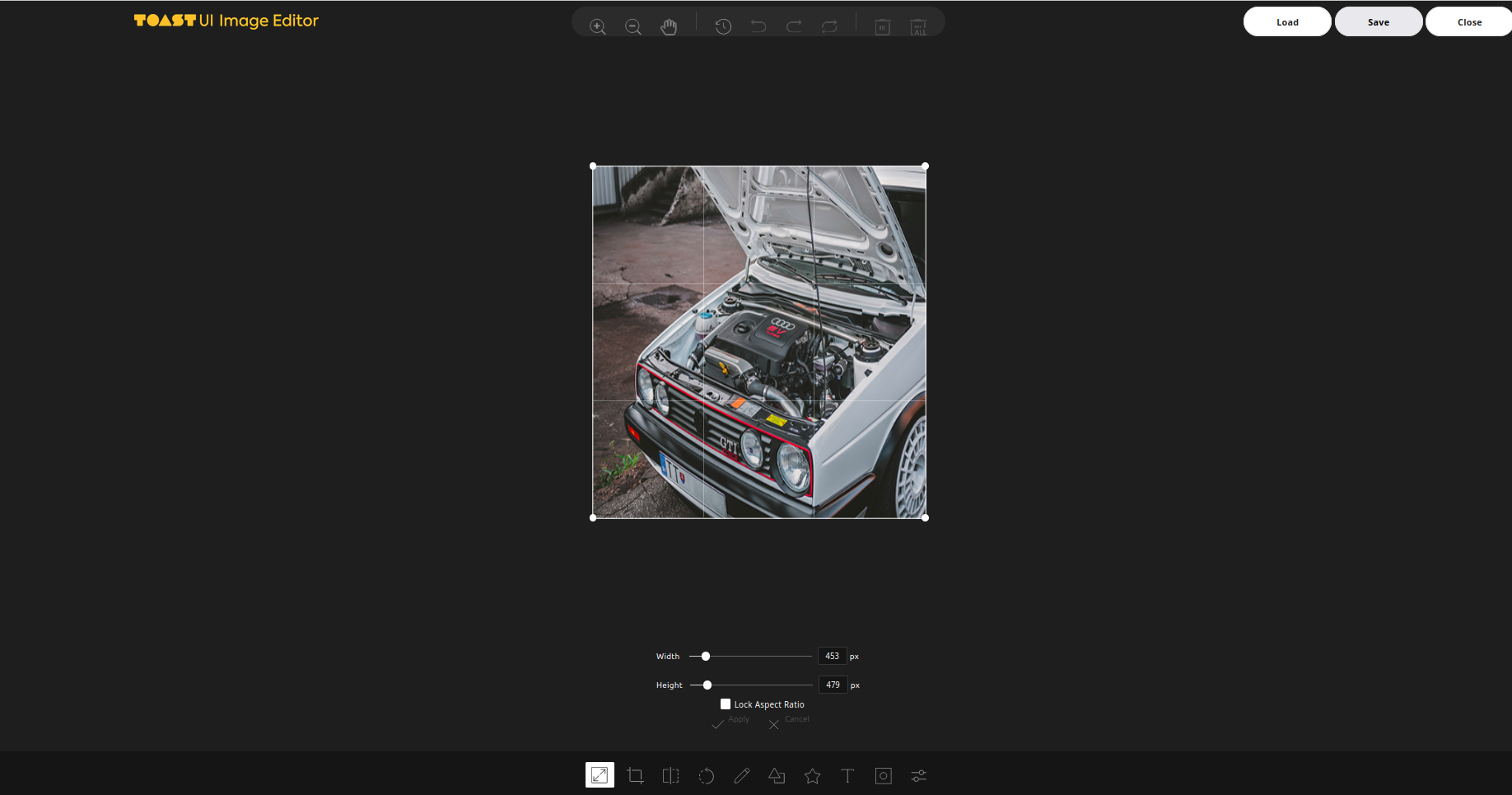Open the Flip tool

coord(670,775)
